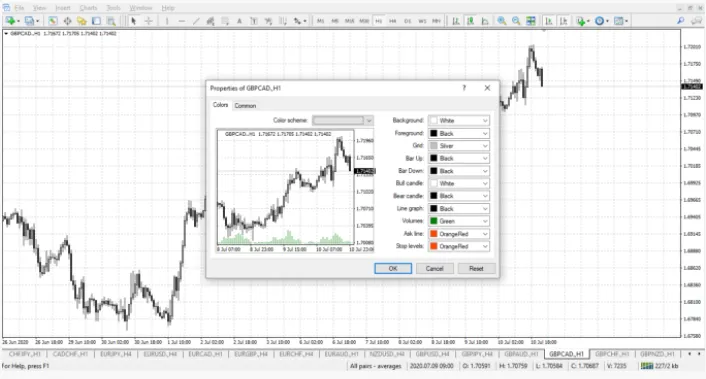Click the Tile Windows icon
Image resolution: width=706 pixels, height=379 pixels.
tap(531, 21)
